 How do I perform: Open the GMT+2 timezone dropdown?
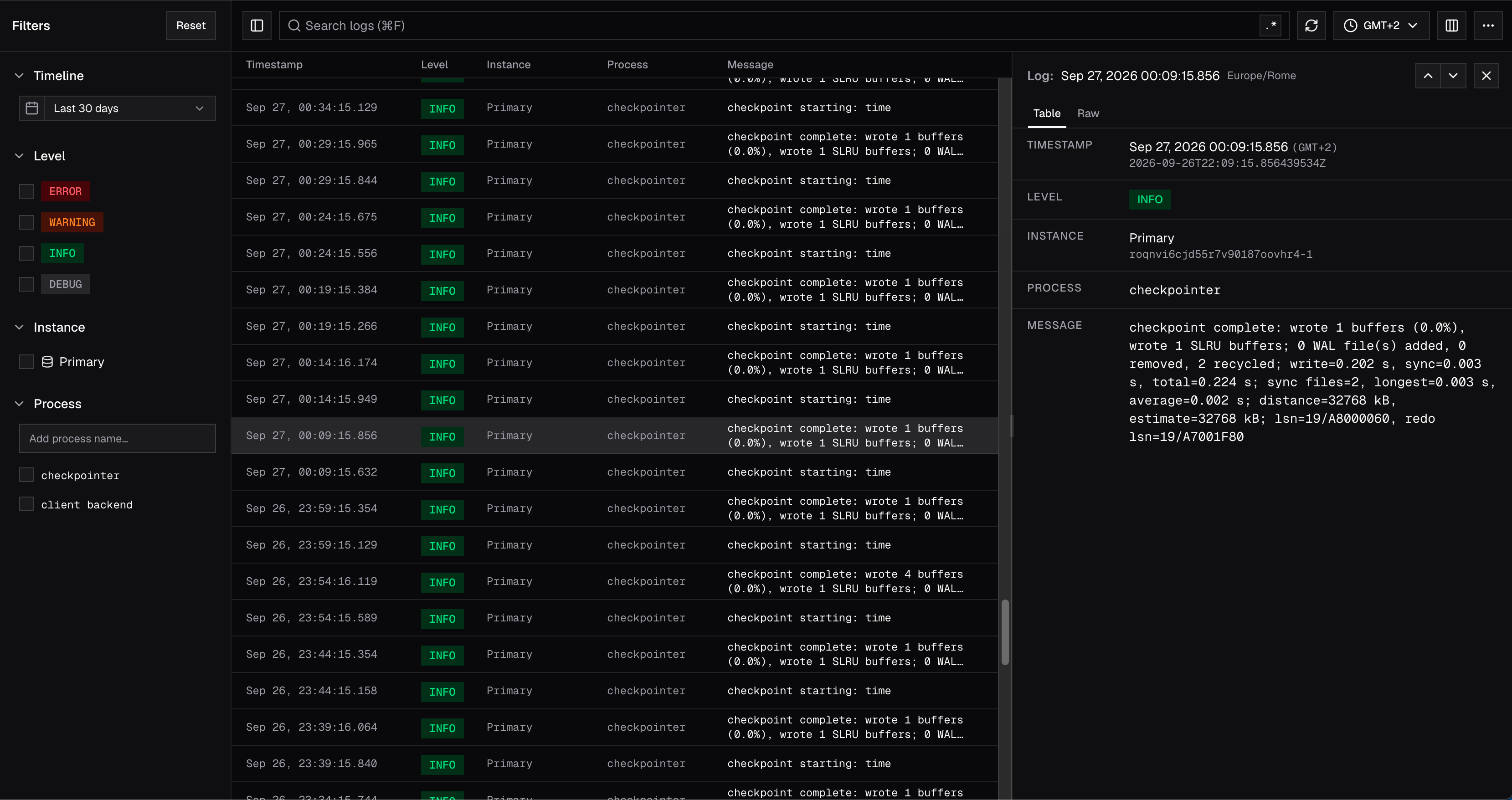point(1381,25)
